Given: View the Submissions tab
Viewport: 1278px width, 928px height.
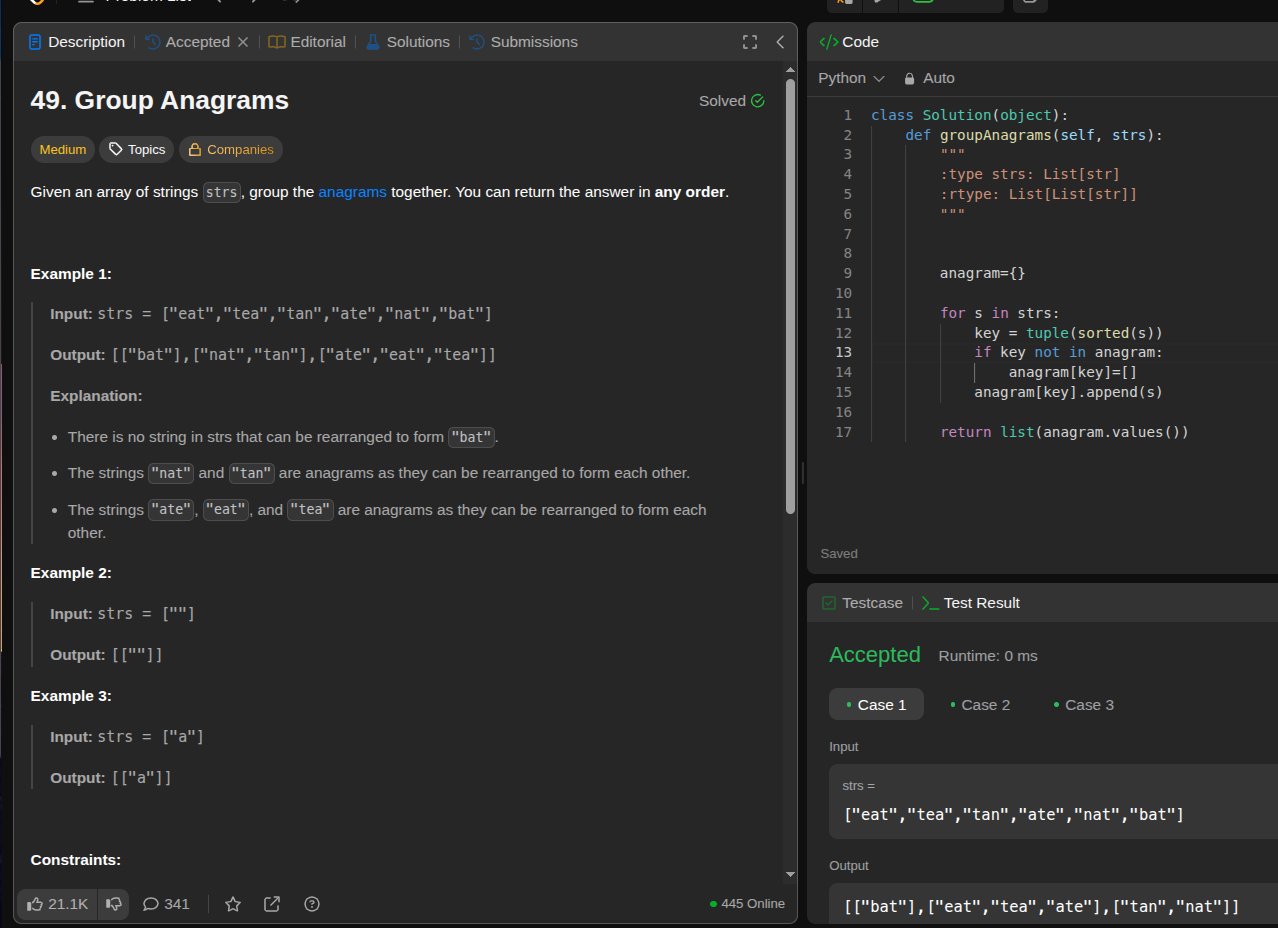Looking at the screenshot, I should (523, 42).
